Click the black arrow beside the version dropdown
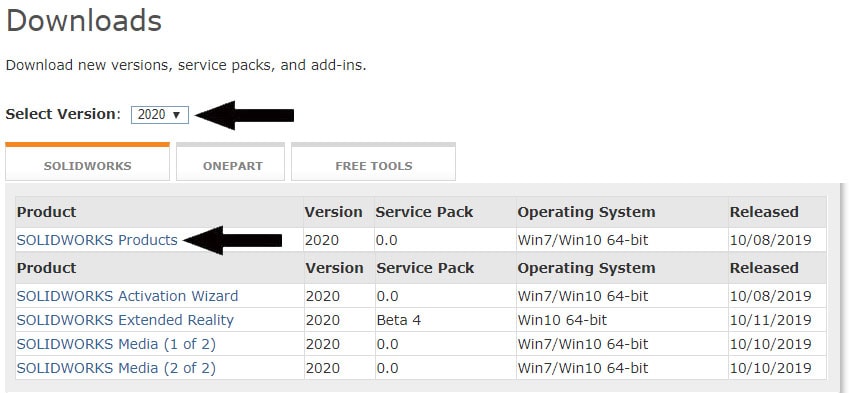The image size is (849, 393). (x=244, y=115)
